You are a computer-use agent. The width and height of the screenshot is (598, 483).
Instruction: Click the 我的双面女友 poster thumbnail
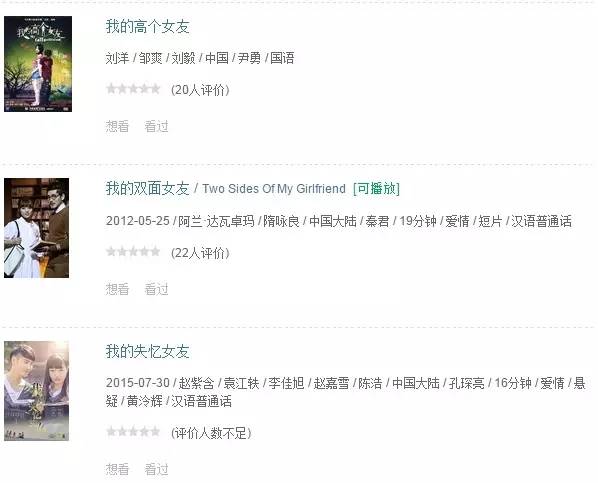[37, 228]
